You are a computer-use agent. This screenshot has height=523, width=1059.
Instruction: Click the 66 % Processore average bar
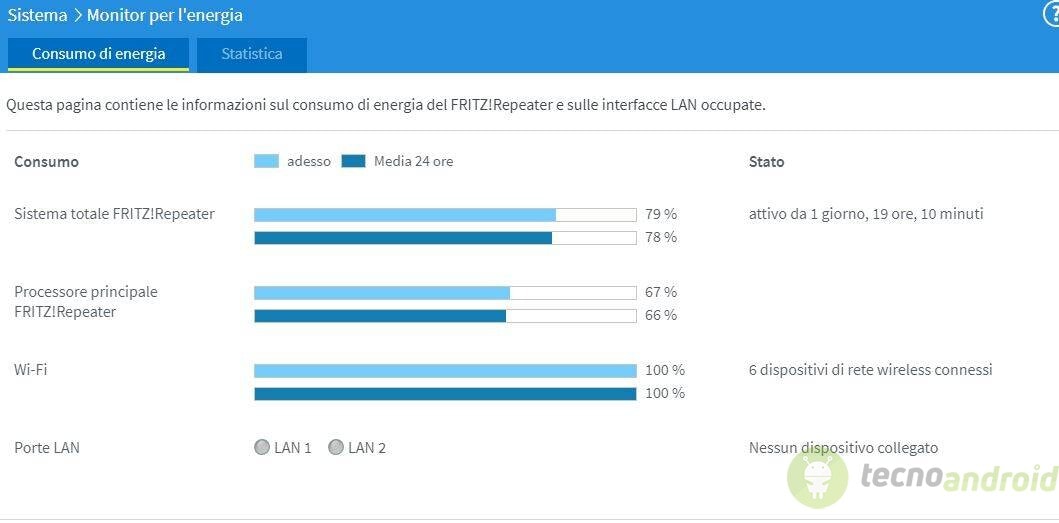(445, 316)
